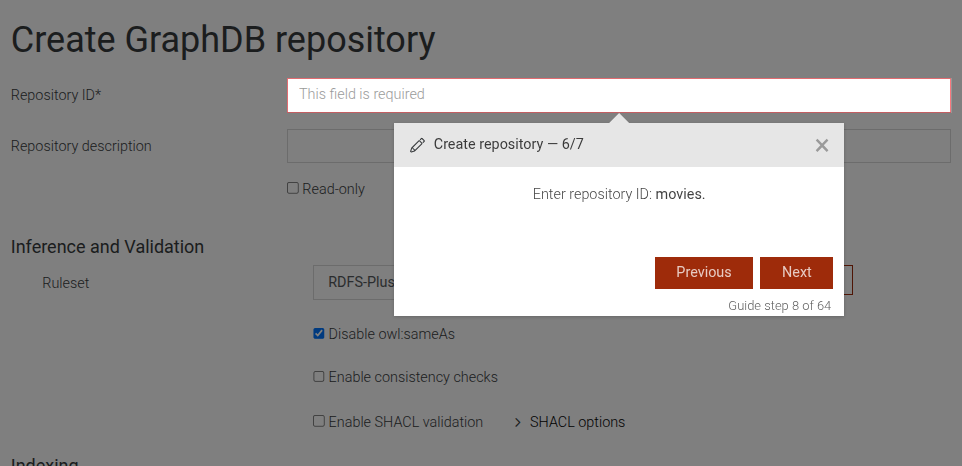The height and width of the screenshot is (466, 962).
Task: Click the 'Guide step 8 of 64' text
Action: click(779, 306)
